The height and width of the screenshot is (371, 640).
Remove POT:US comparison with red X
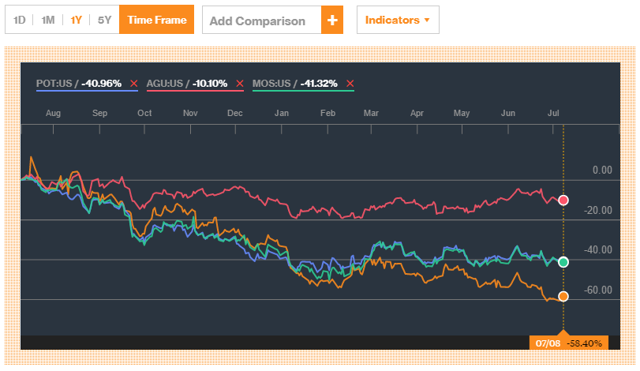point(134,83)
